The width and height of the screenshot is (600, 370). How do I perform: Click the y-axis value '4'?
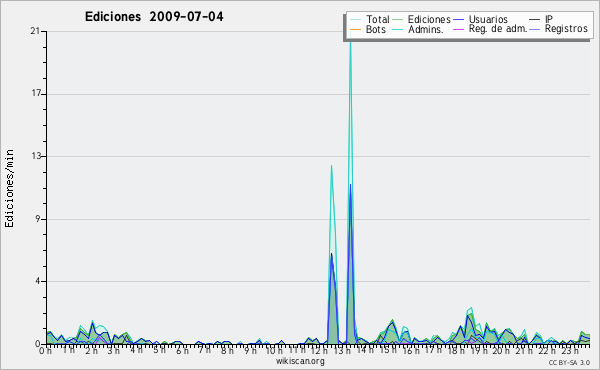38,281
